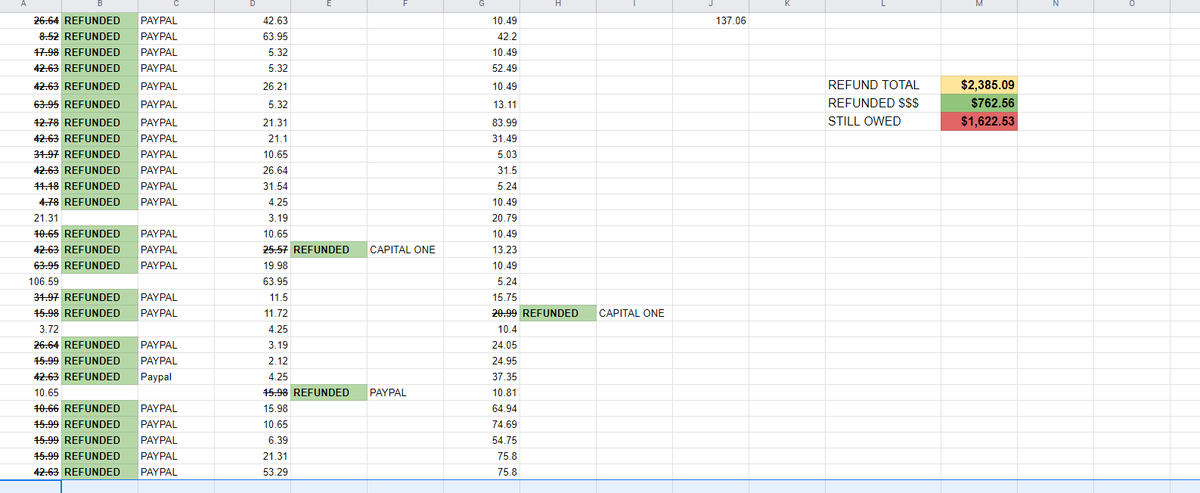Select column G header
The image size is (1200, 493).
481,5
